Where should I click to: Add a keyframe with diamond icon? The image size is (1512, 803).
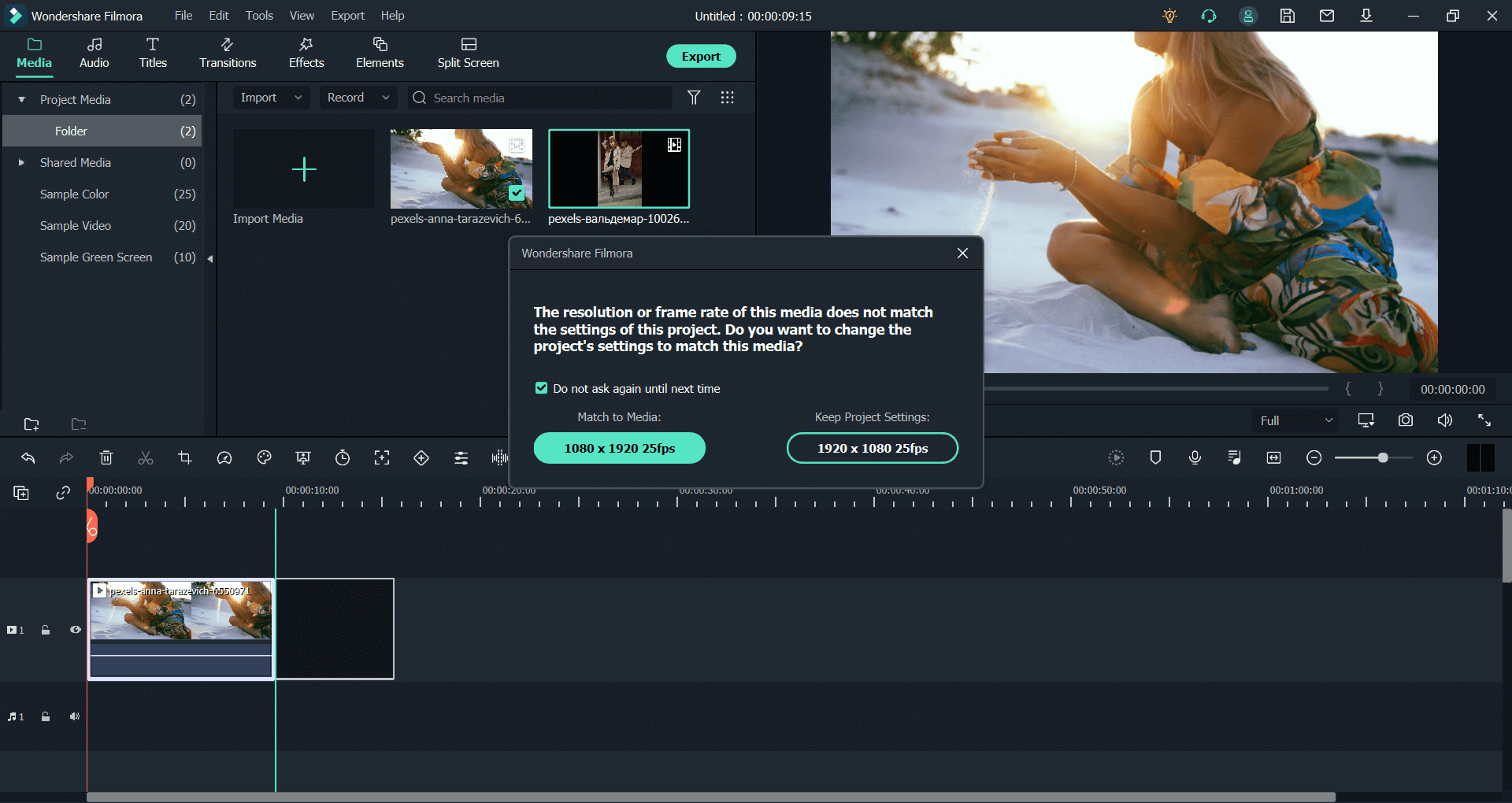421,457
